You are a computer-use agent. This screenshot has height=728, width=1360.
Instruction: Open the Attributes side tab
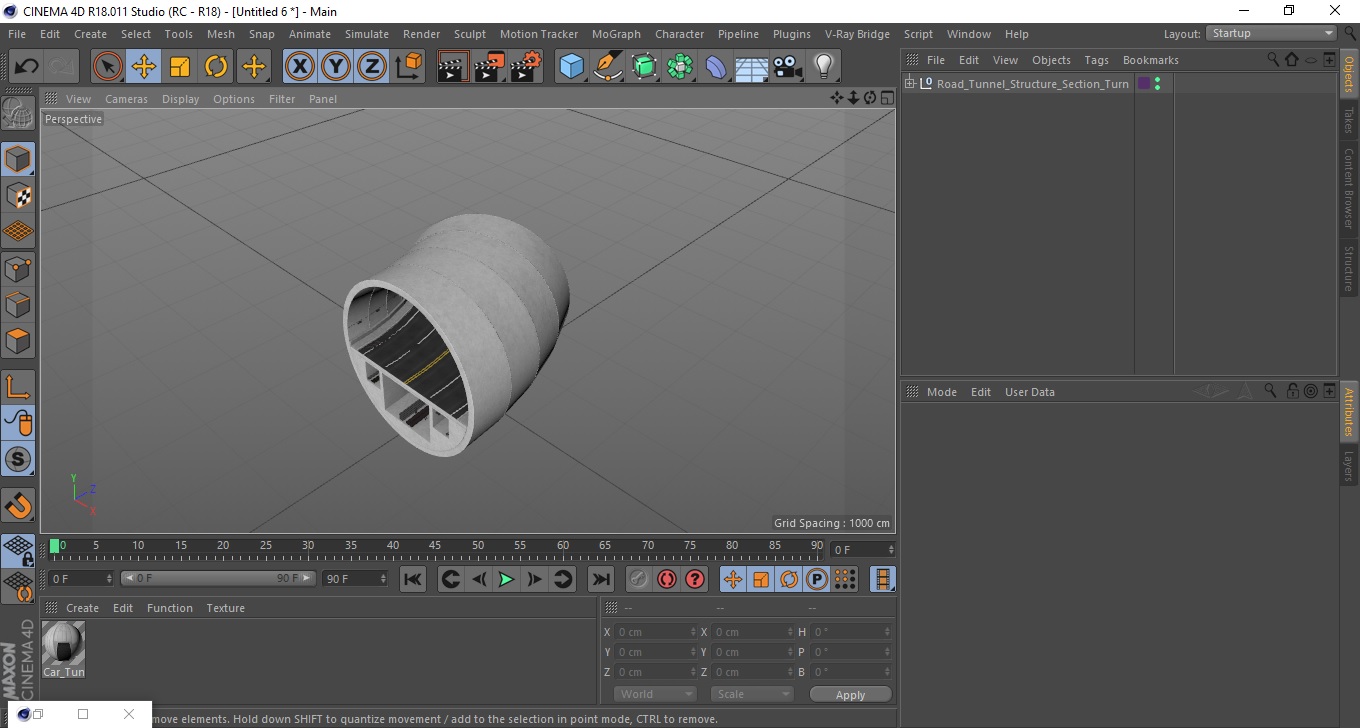[1349, 412]
